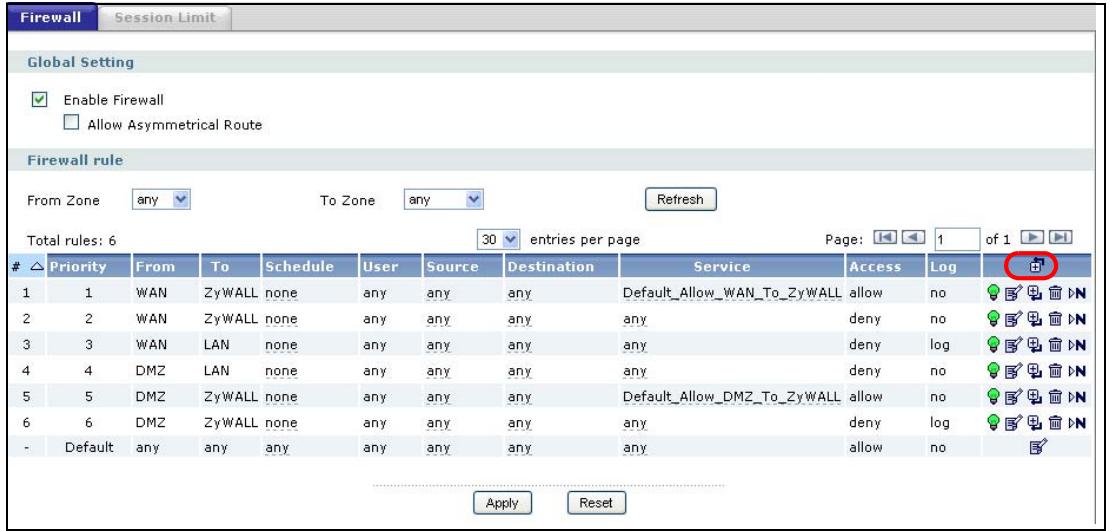Delete rule 4 via trash icon
Viewport: 1109px width, 531px height.
click(1055, 370)
